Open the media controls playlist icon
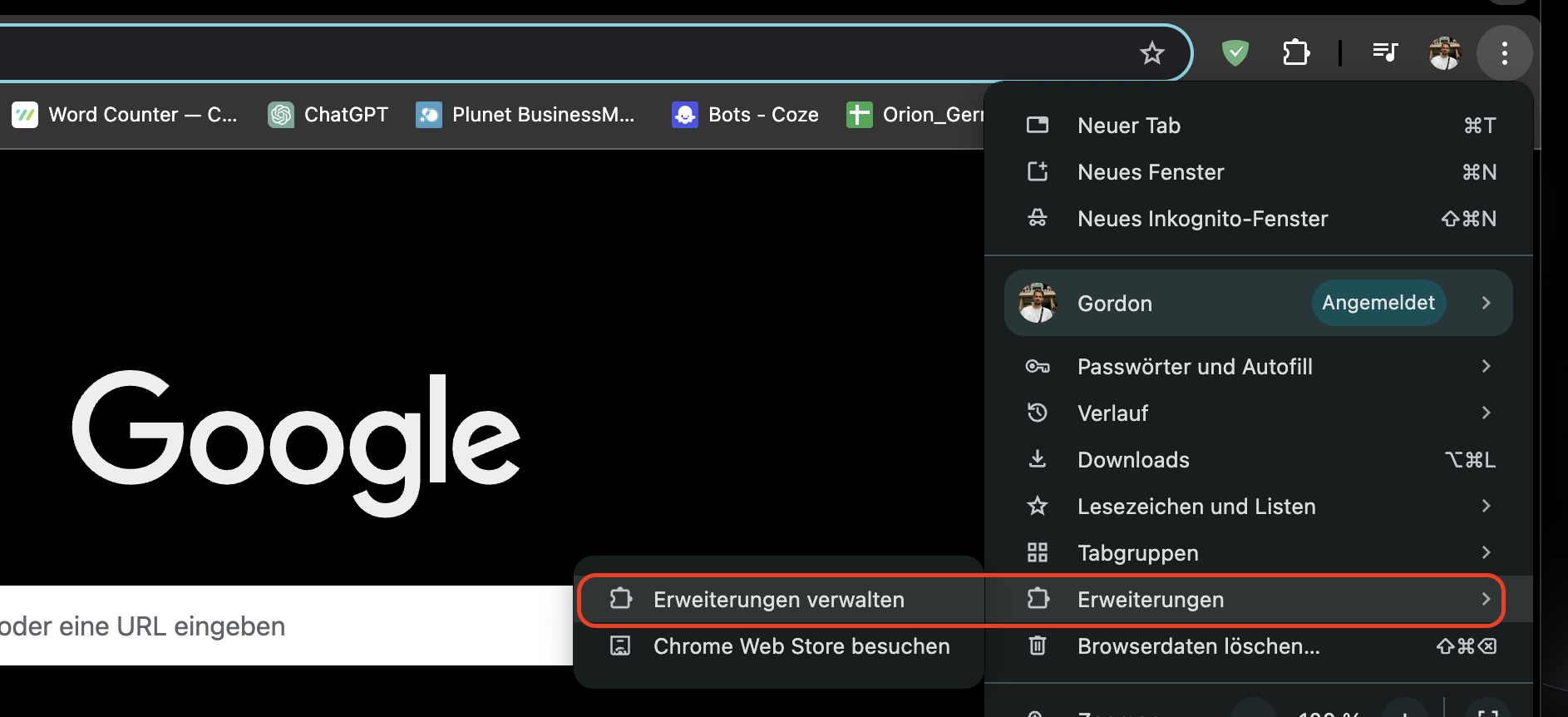 point(1385,53)
